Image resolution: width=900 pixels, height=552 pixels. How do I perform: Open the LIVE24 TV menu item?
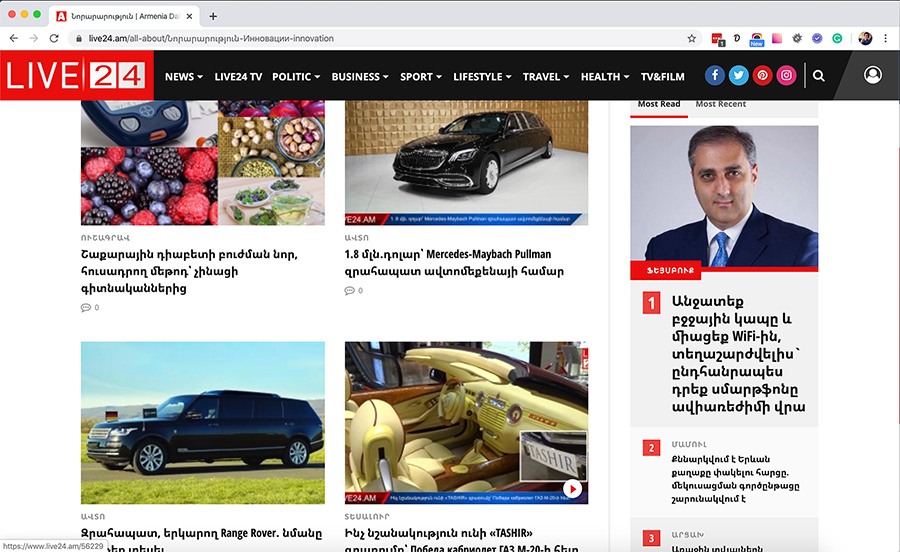[238, 76]
